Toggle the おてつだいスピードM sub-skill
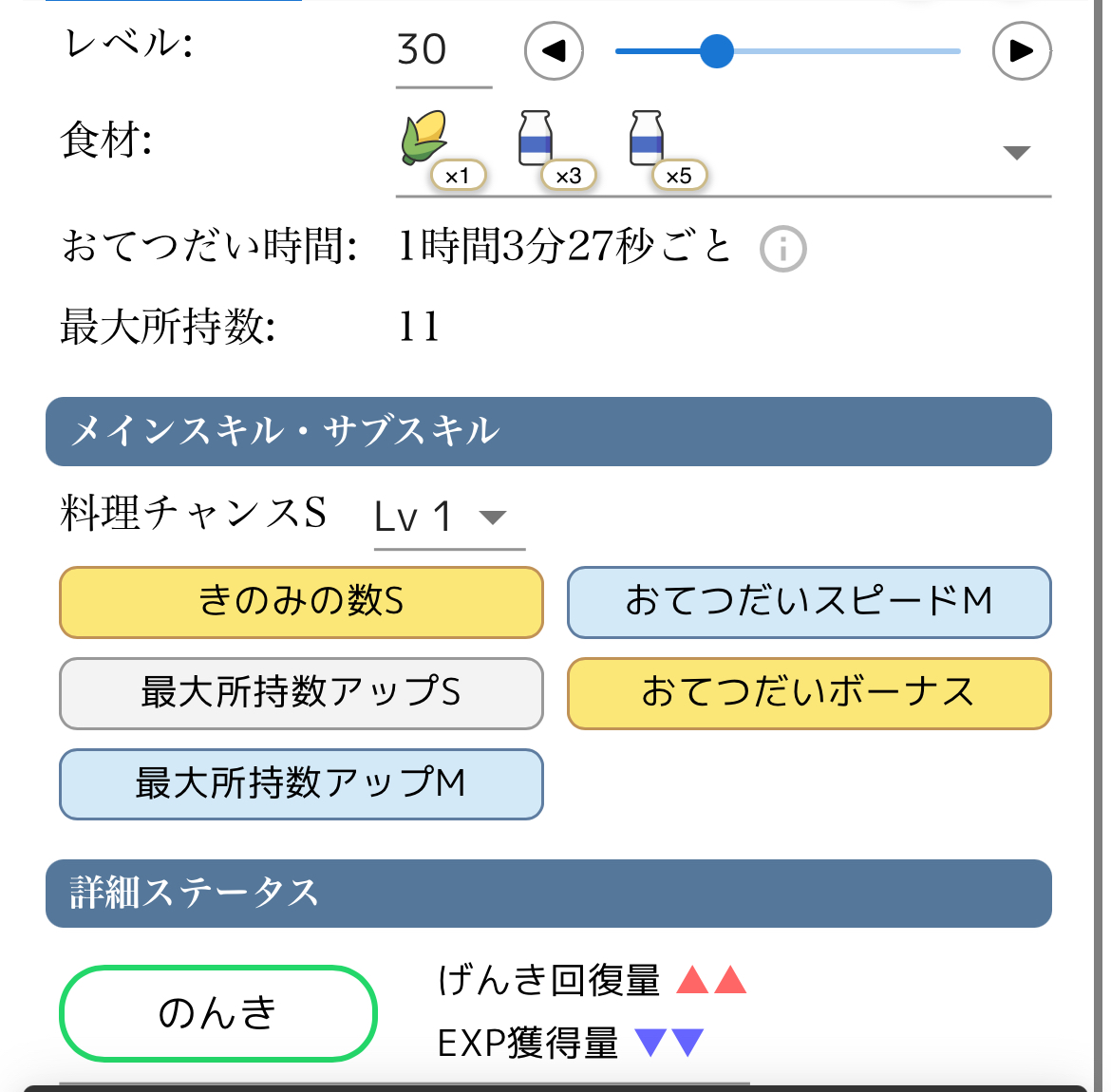 (x=809, y=602)
